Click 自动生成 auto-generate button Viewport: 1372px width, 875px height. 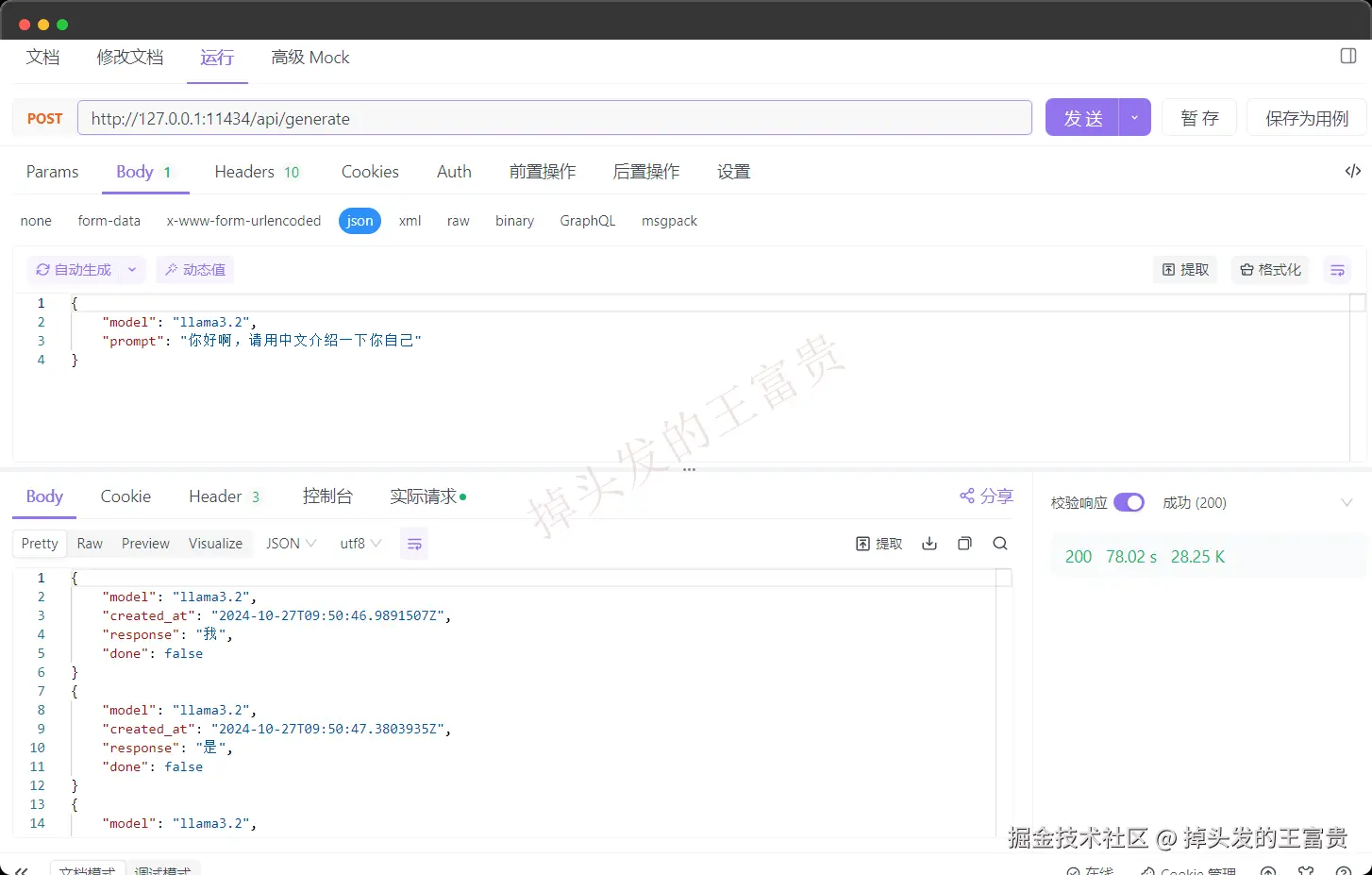click(x=74, y=270)
